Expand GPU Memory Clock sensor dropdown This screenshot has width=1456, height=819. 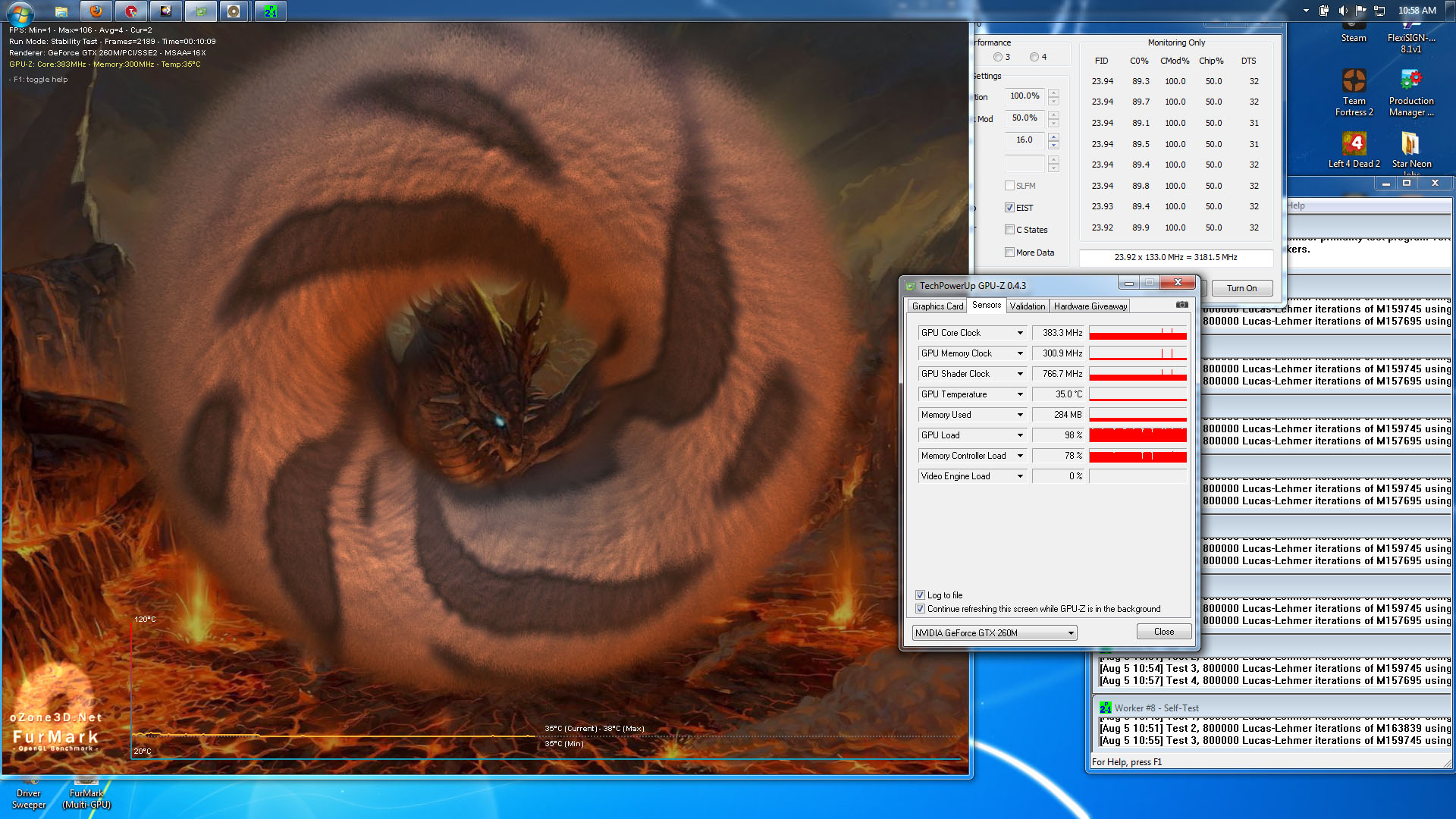1020,353
